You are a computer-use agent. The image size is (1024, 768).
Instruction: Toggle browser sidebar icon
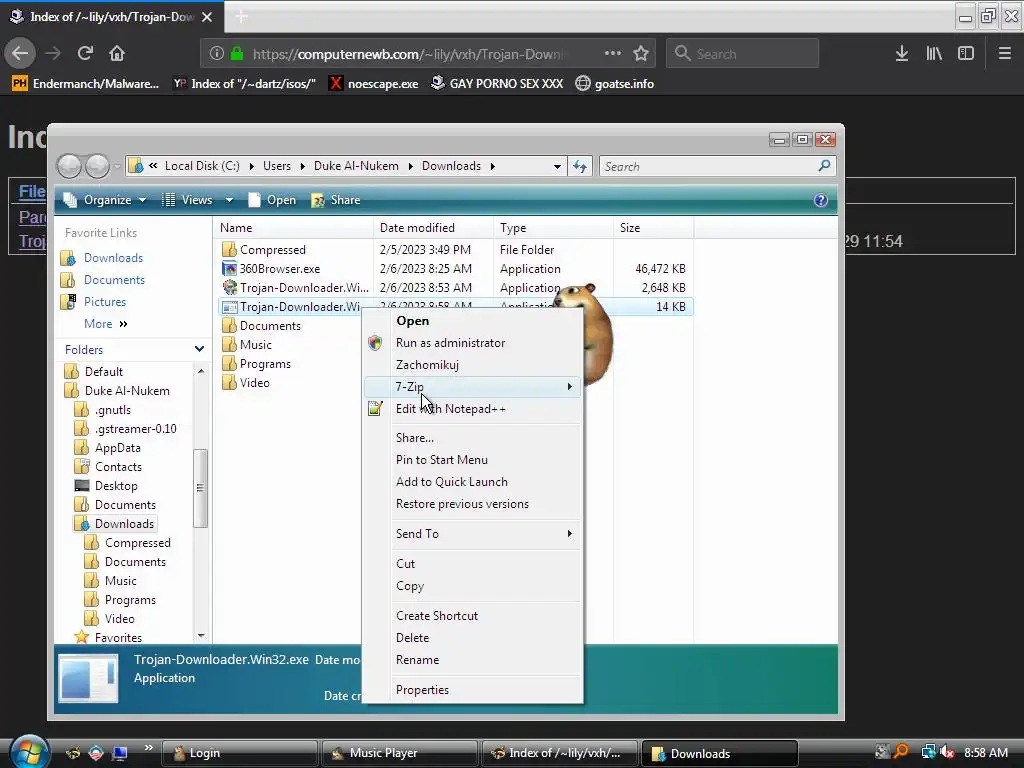tap(966, 53)
